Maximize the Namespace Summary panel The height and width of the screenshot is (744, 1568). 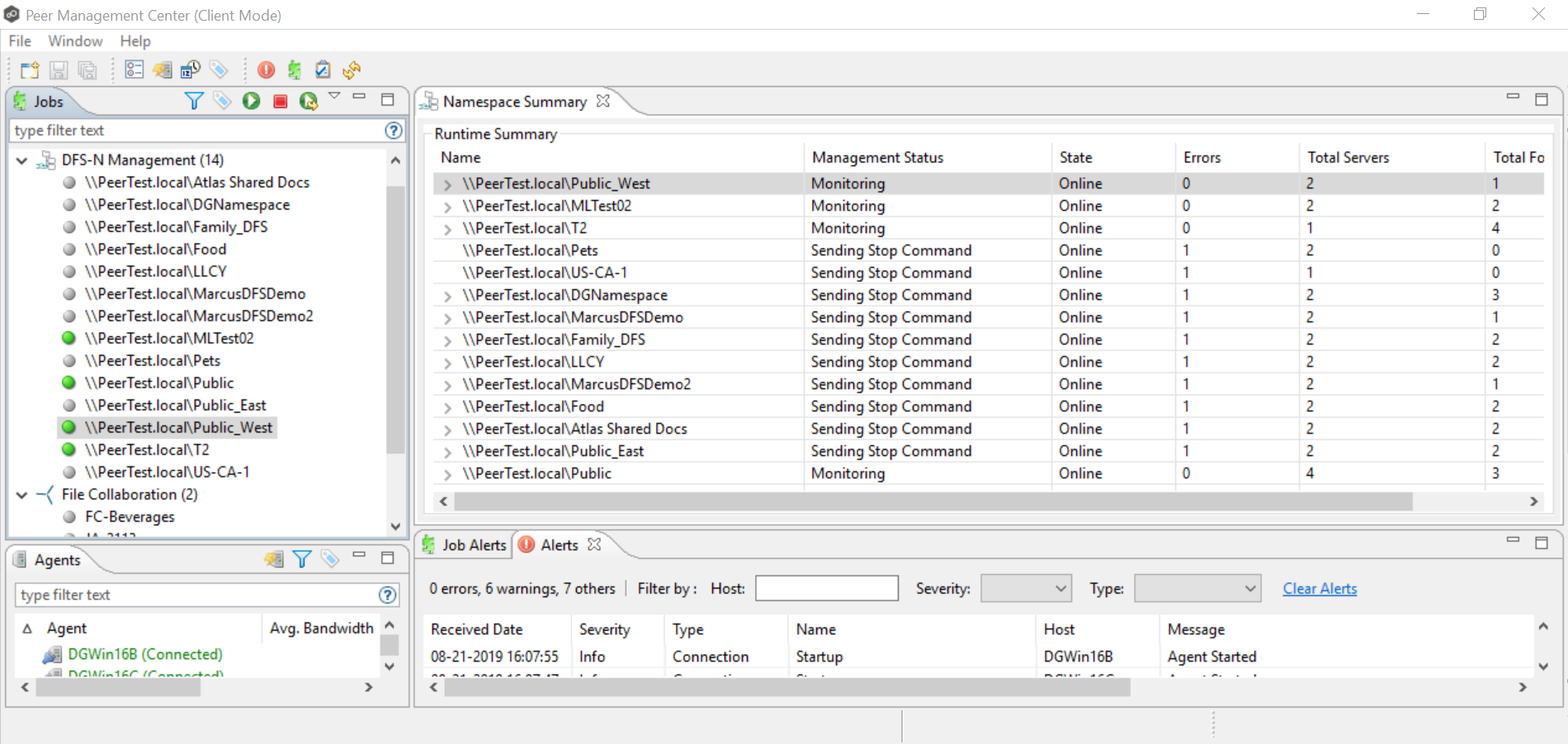1541,99
